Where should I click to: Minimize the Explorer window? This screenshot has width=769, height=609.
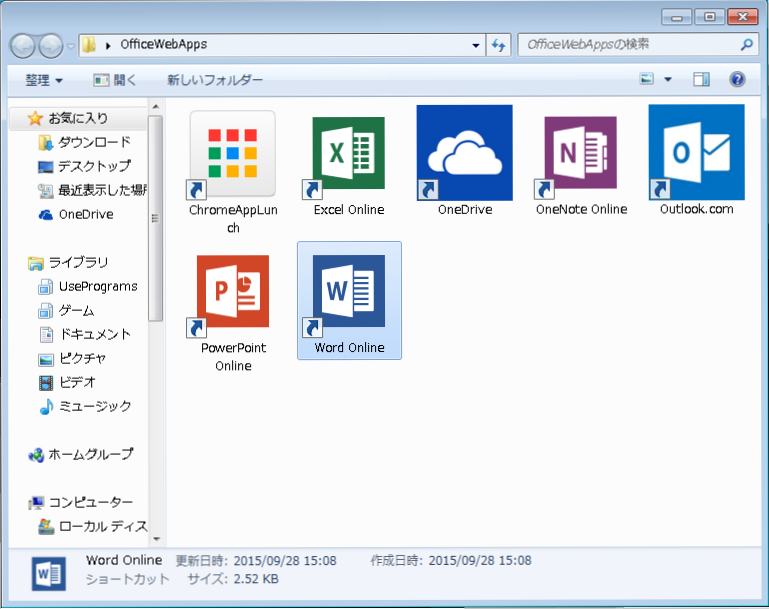click(x=676, y=17)
